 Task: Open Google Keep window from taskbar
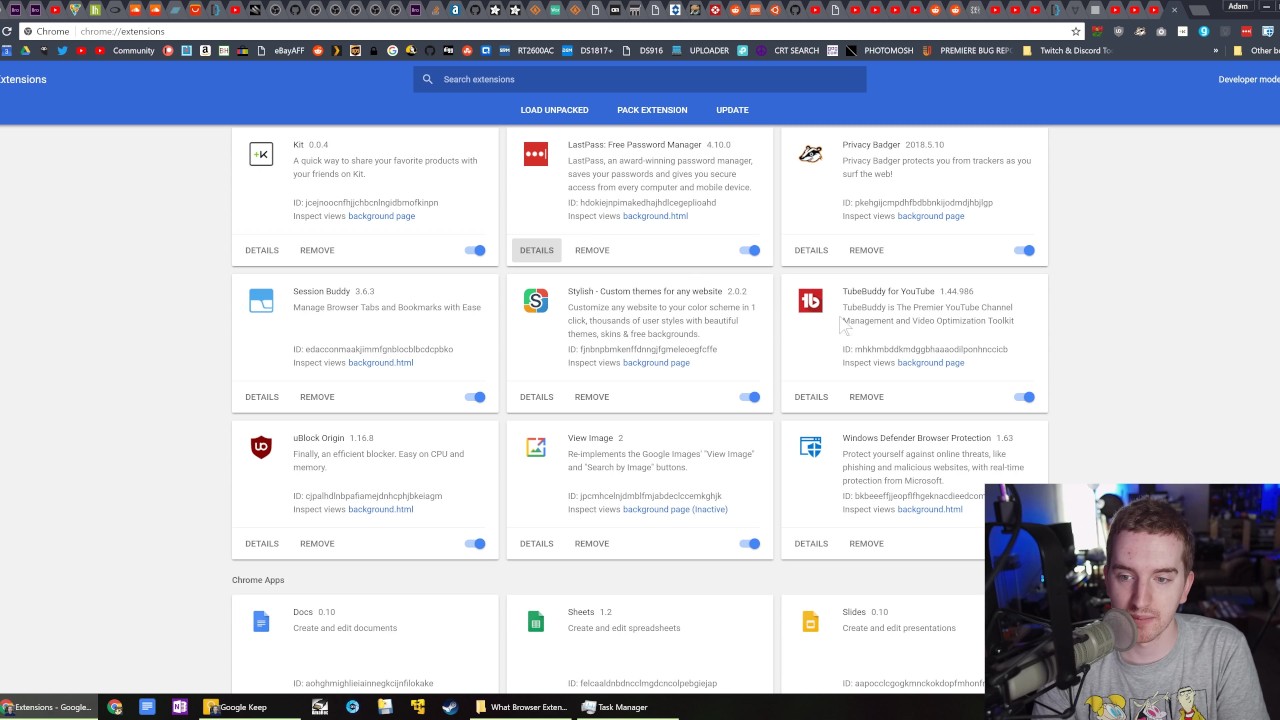tap(236, 707)
